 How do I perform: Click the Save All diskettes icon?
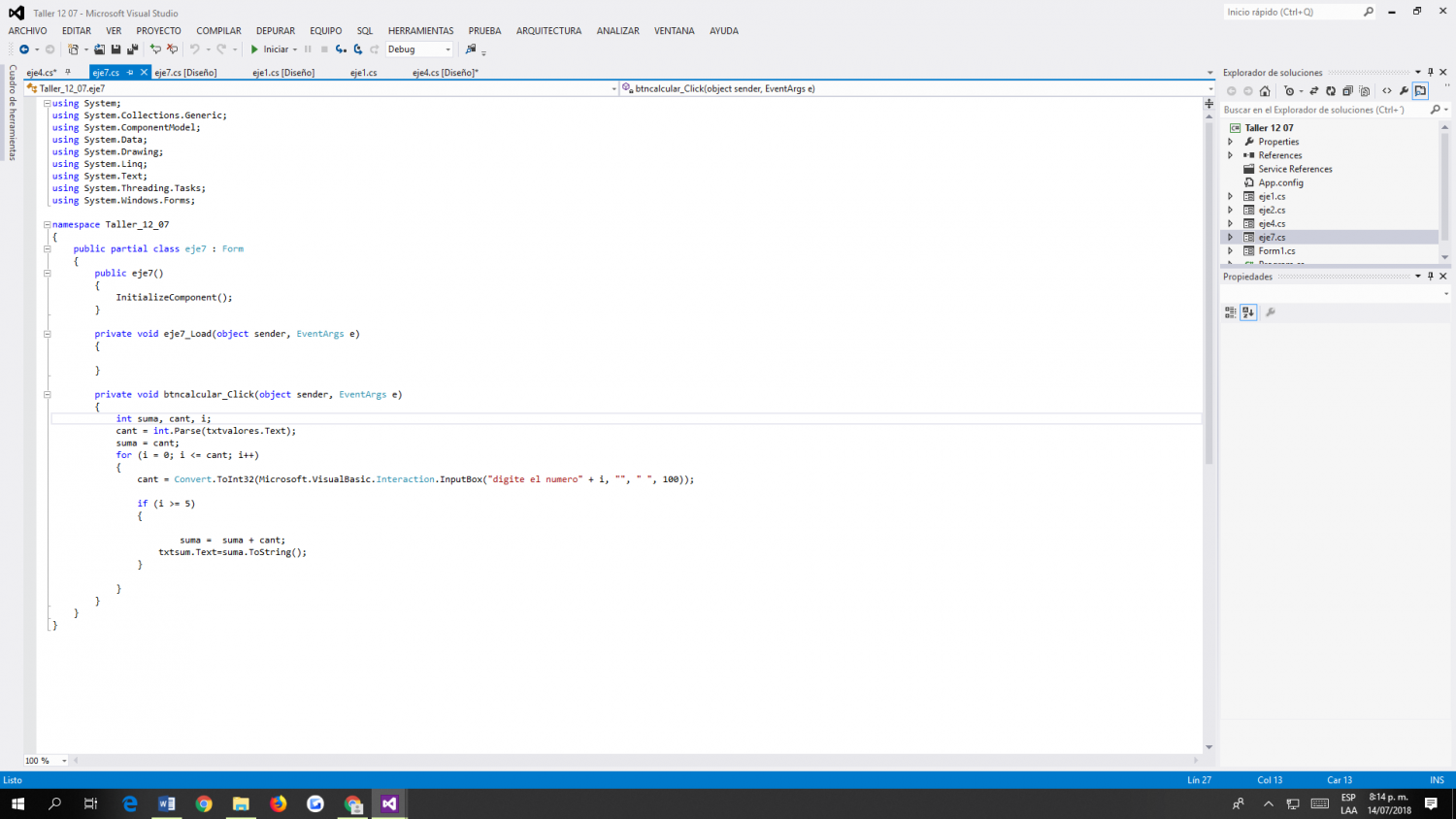pyautogui.click(x=132, y=49)
